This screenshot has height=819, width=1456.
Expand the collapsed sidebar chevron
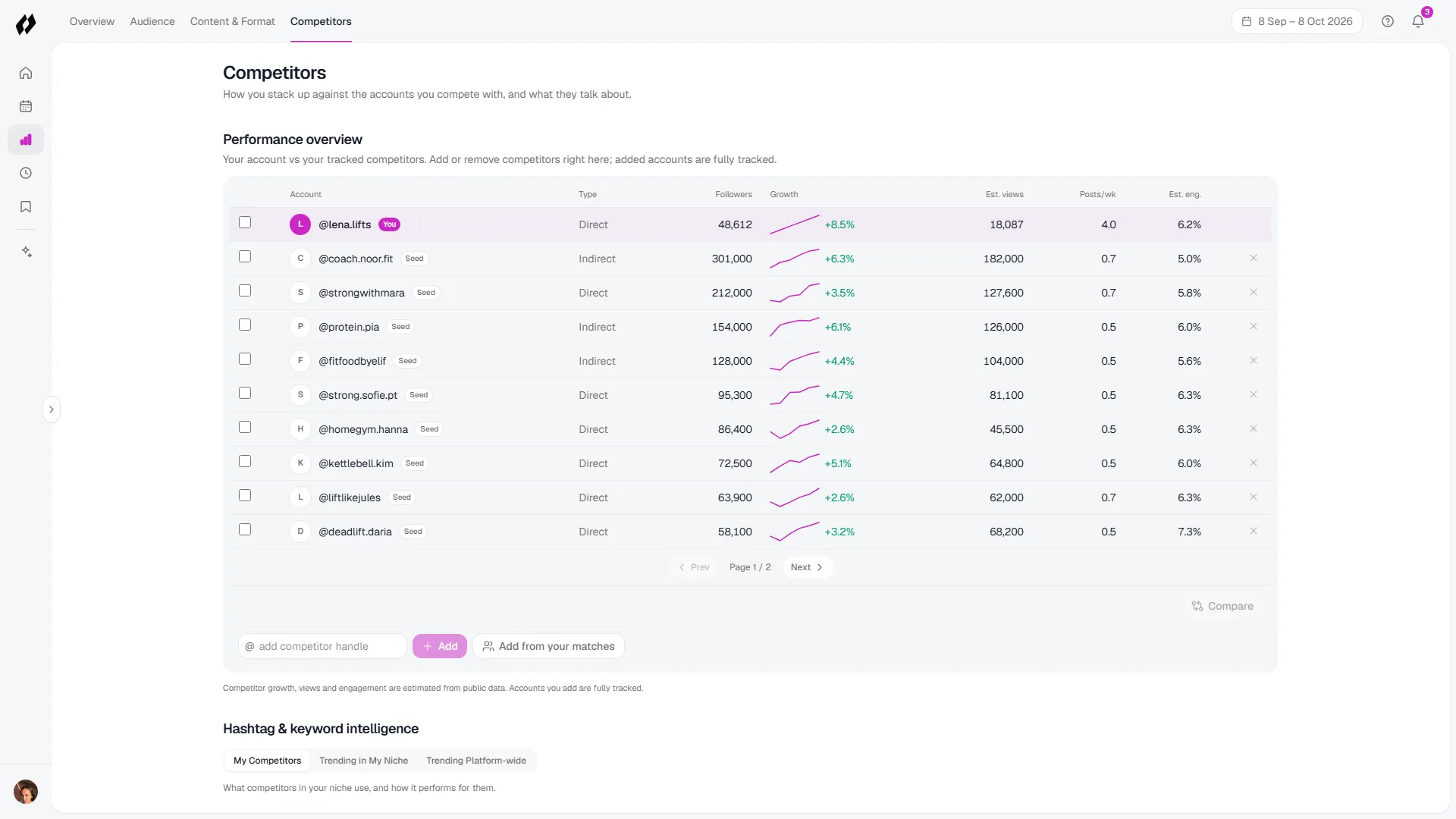click(x=52, y=409)
